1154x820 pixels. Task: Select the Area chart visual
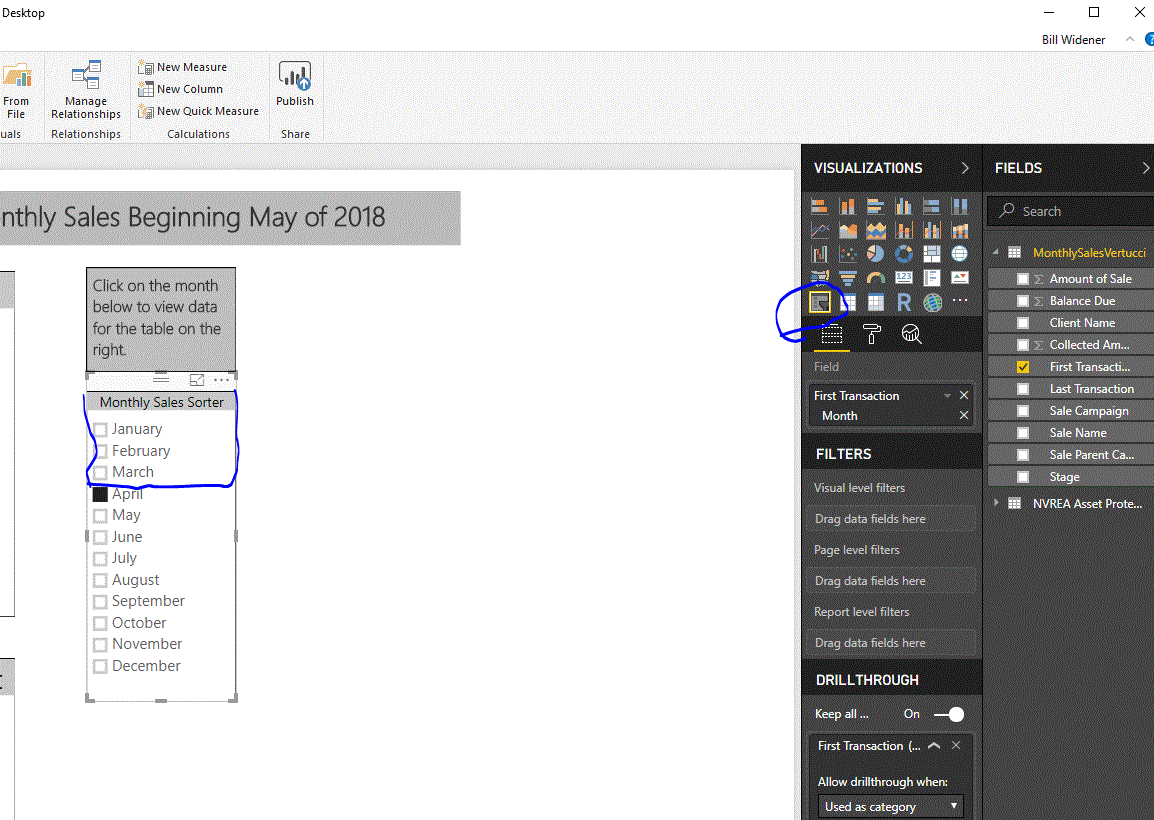[847, 230]
